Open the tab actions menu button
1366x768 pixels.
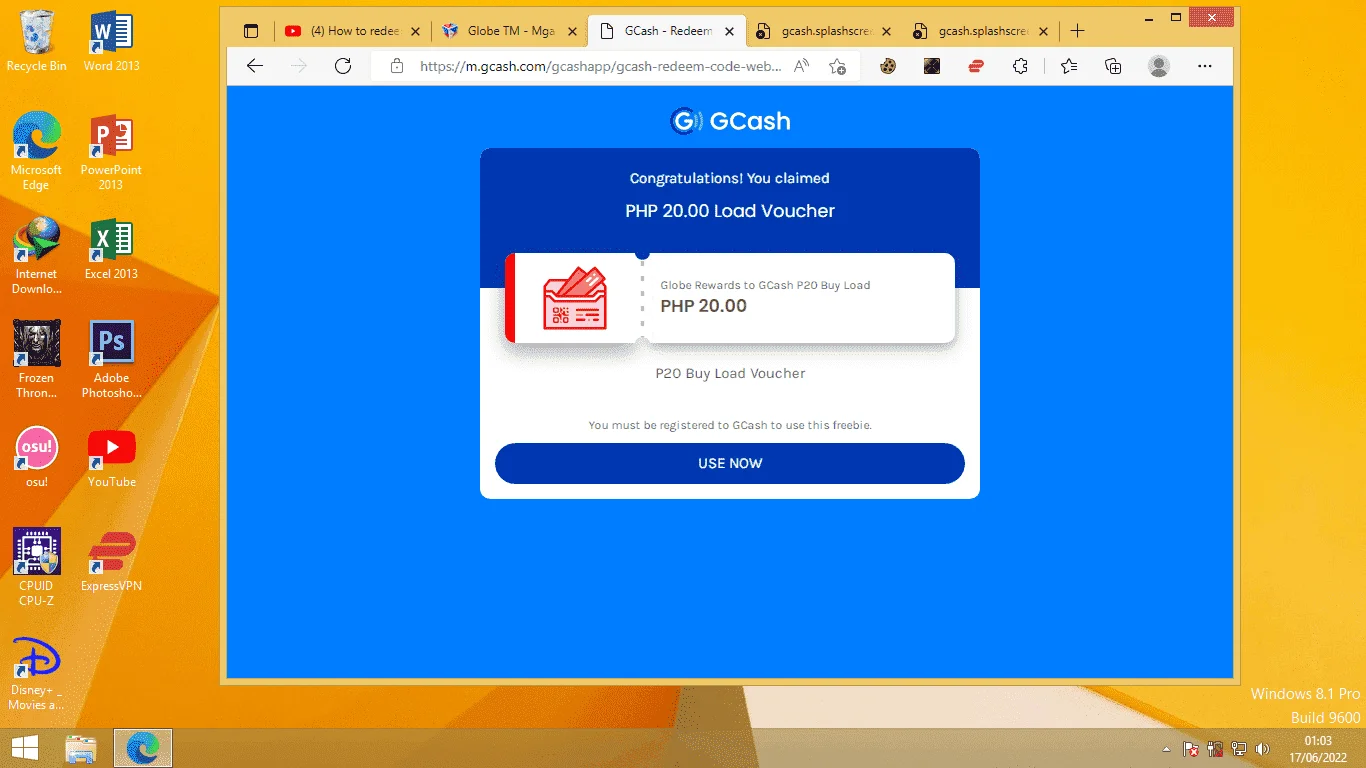pos(251,31)
